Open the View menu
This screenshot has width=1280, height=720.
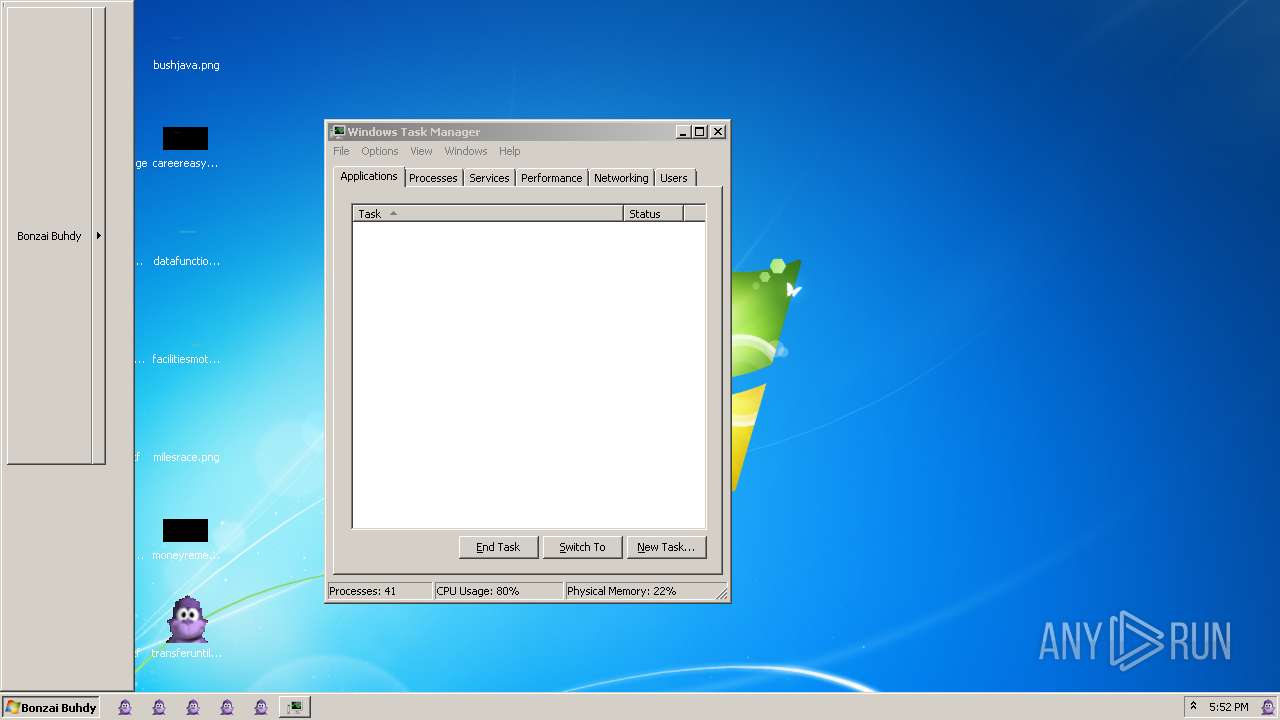click(421, 151)
